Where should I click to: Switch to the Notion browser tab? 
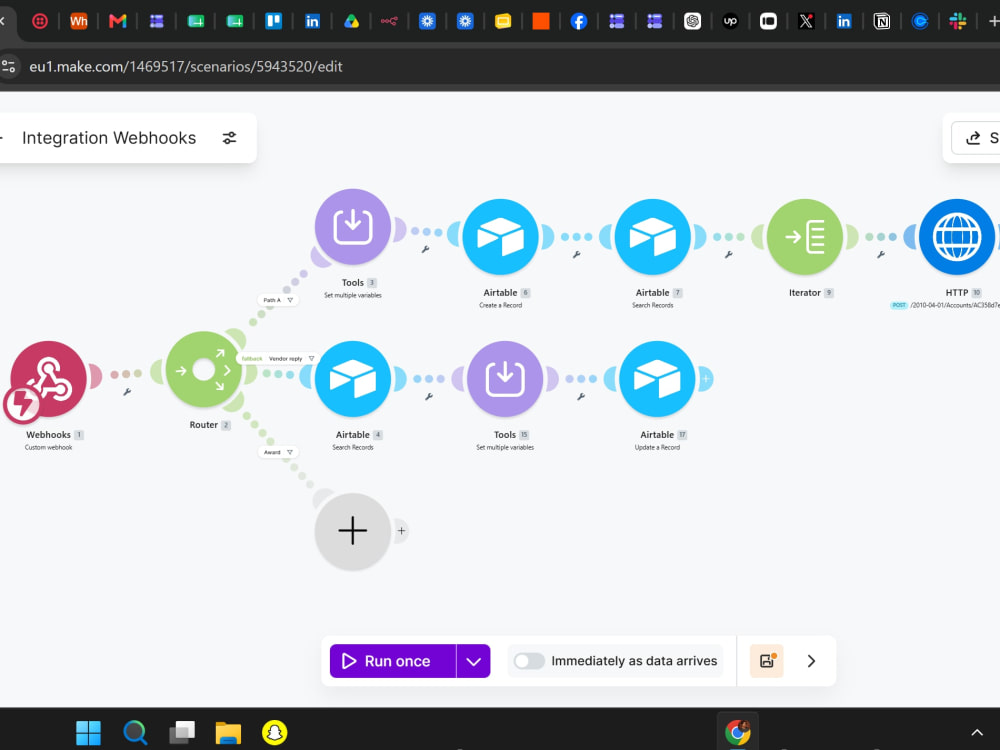(881, 21)
